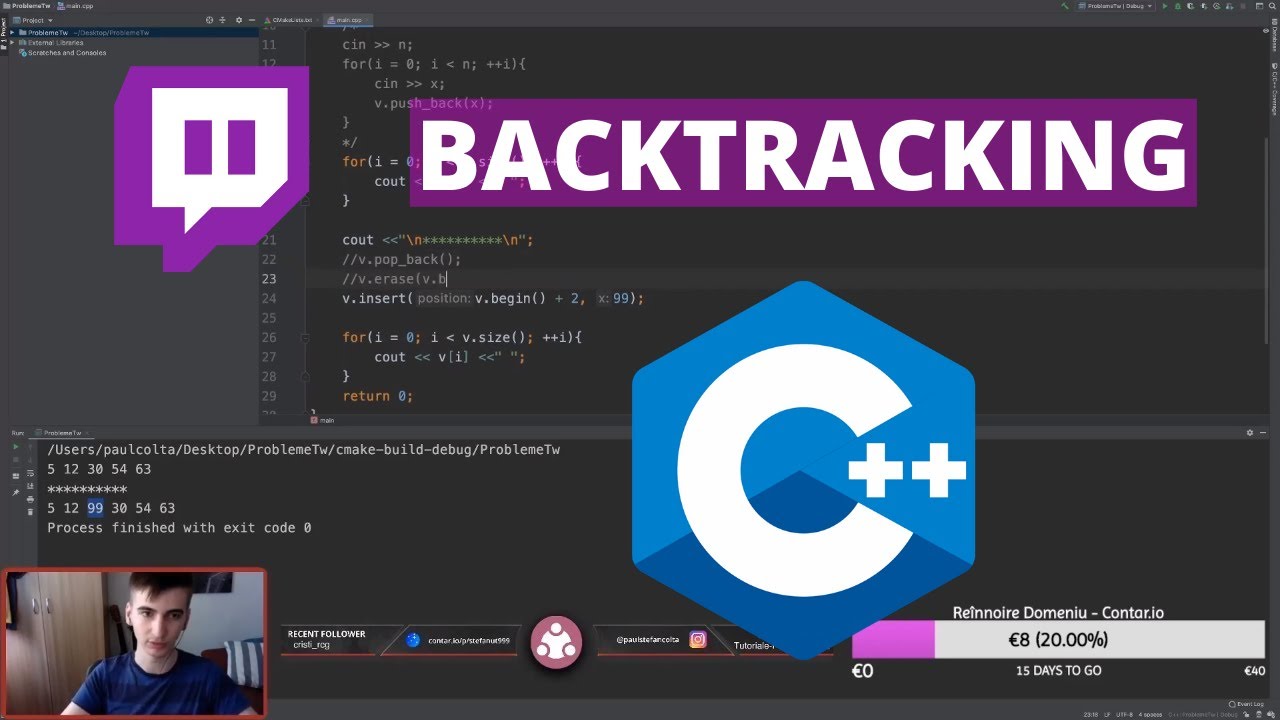Run the ProblemeTw configuration with green play icon

1164,6
